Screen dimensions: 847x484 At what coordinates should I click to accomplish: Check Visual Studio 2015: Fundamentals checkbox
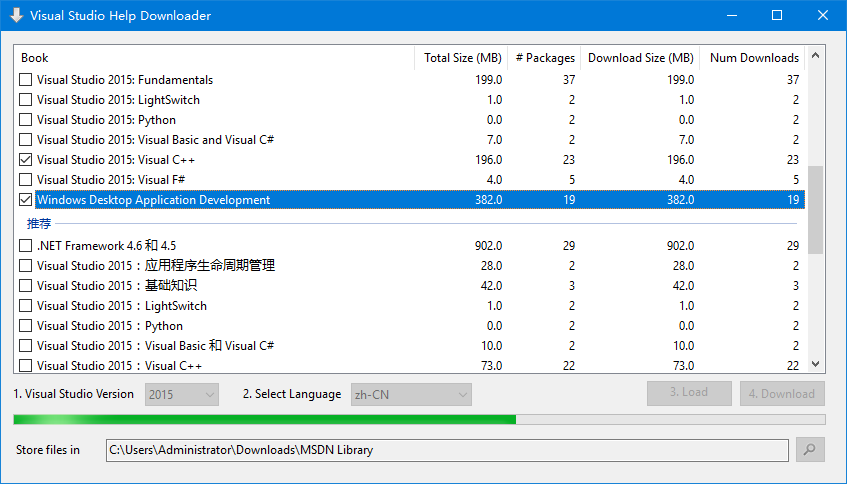pos(25,79)
